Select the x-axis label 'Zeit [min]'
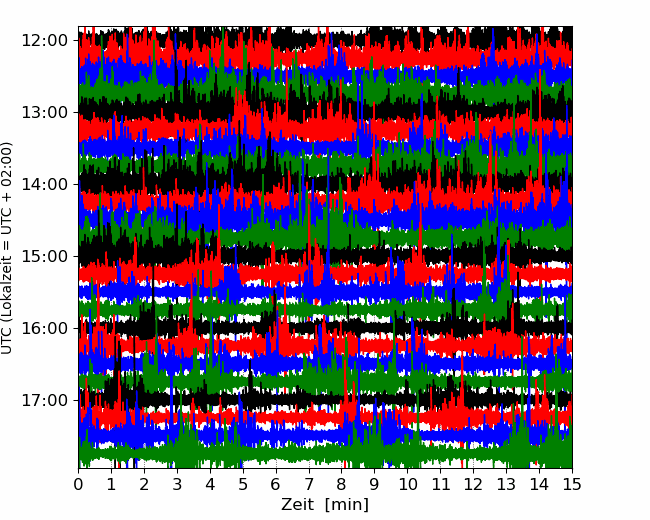The height and width of the screenshot is (520, 650). (x=325, y=505)
